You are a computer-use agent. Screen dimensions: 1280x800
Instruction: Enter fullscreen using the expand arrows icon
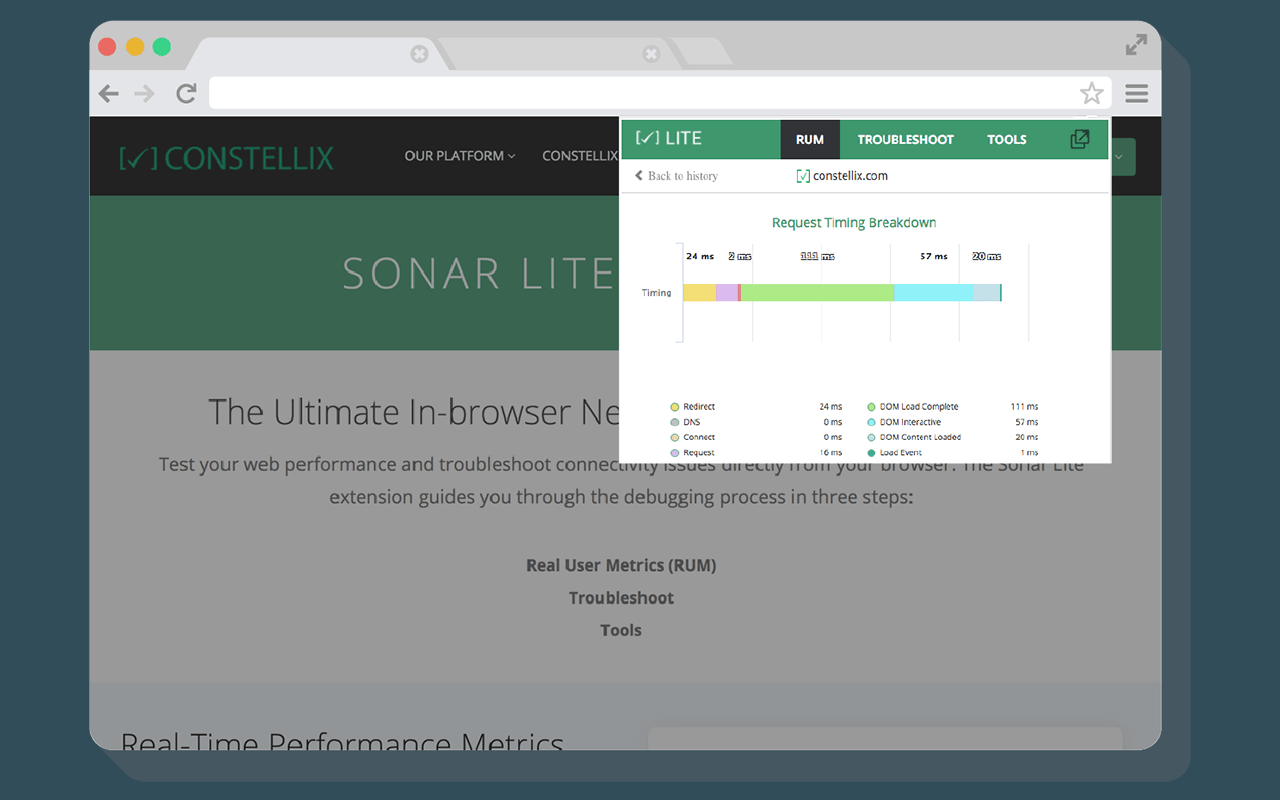[1136, 45]
